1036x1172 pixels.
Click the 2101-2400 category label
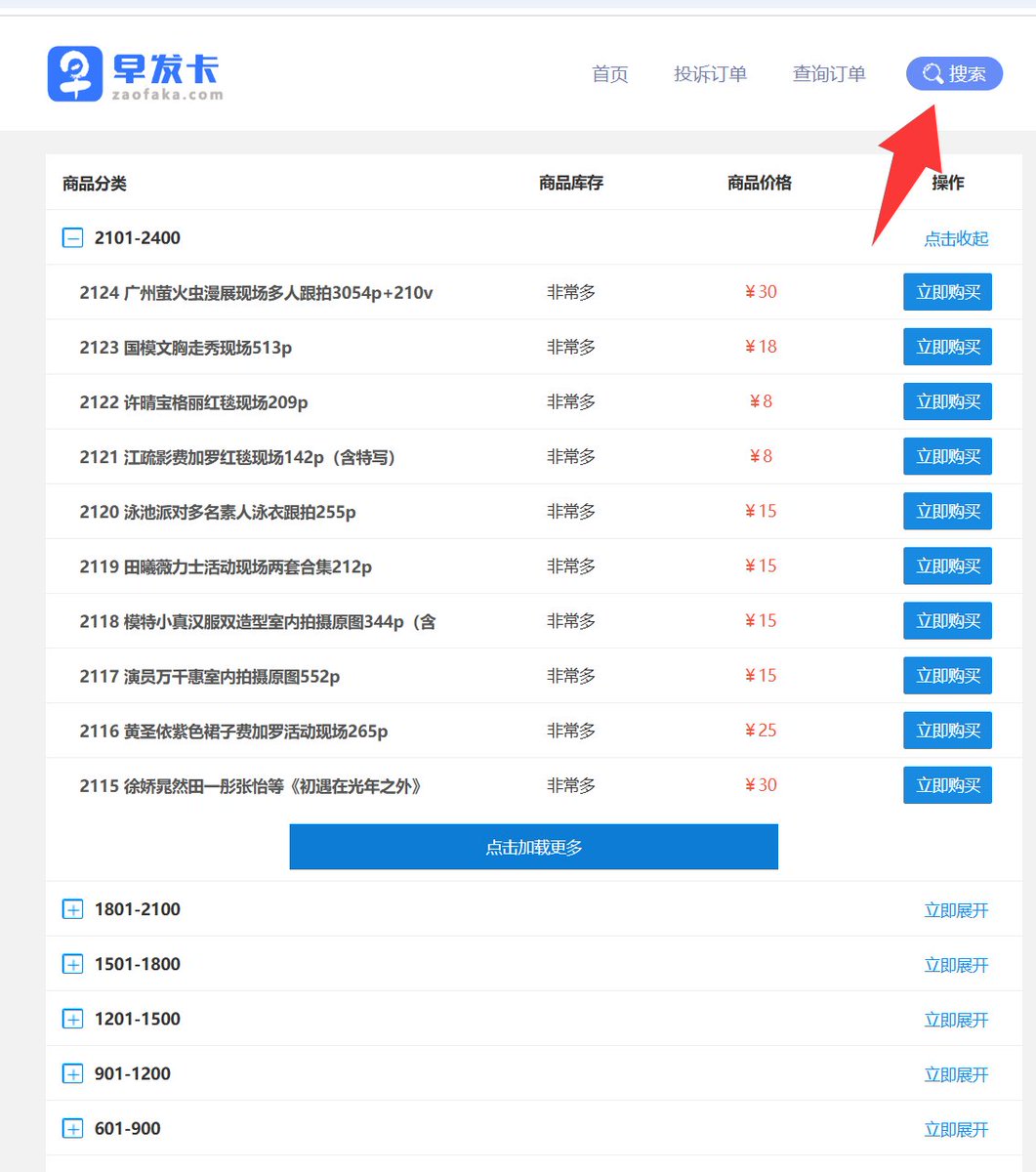[x=138, y=237]
